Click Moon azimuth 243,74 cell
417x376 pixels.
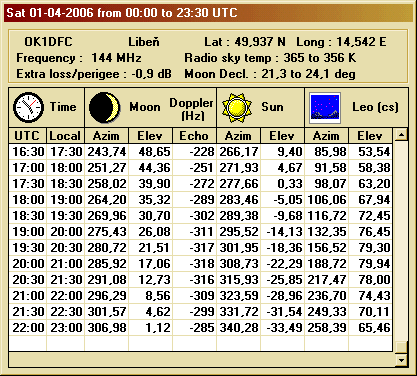107,152
